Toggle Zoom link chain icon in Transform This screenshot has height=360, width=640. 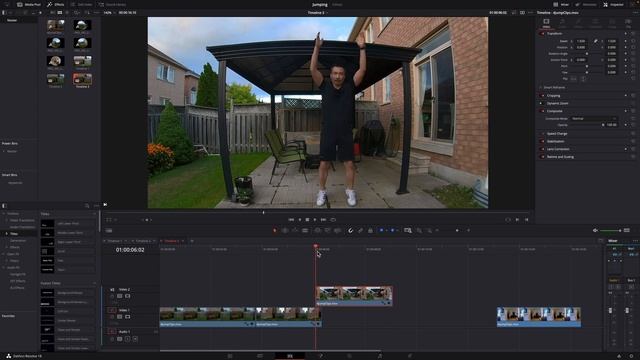click(x=596, y=41)
